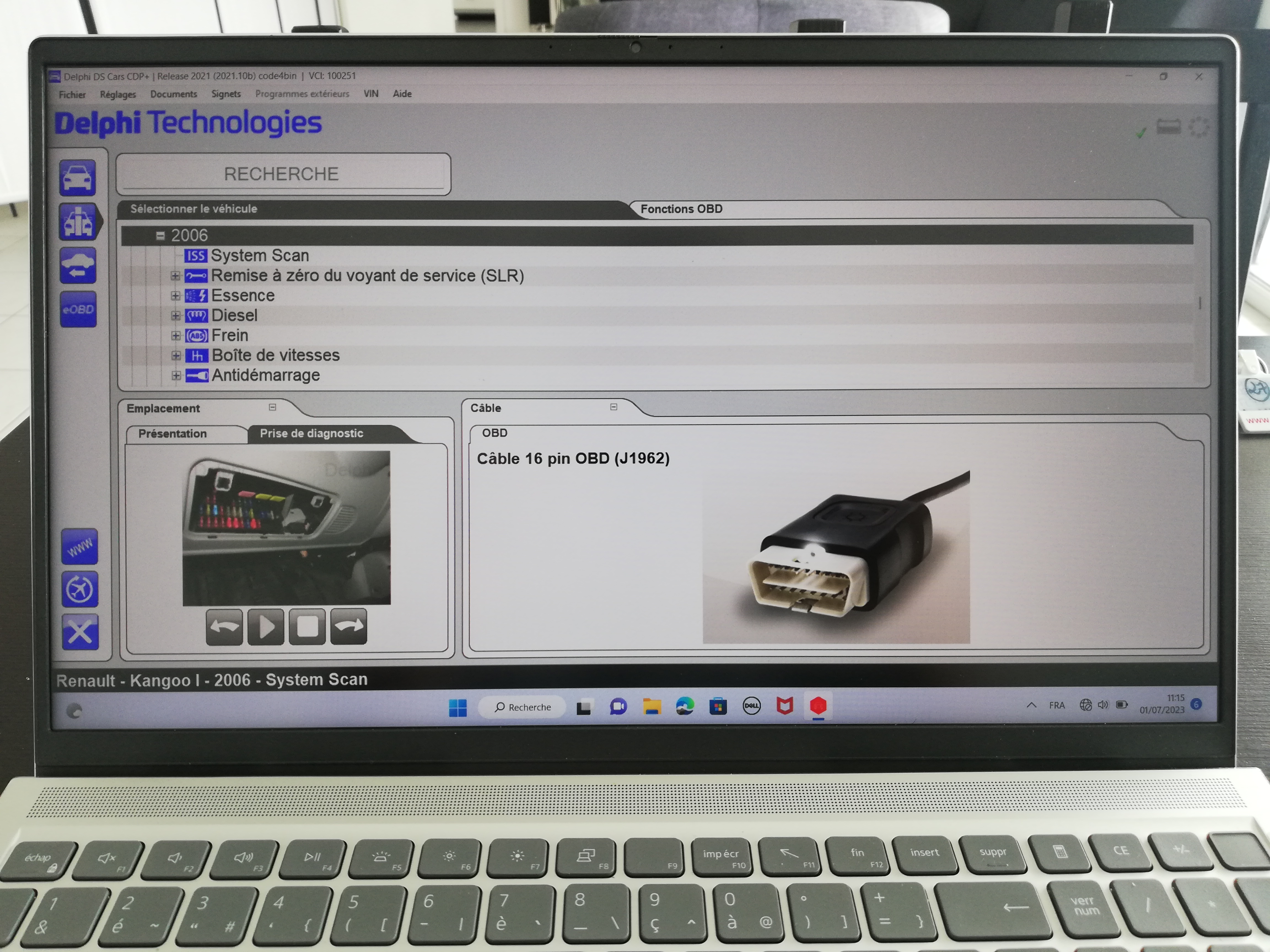Click the red Delphi app taskbar icon
The width and height of the screenshot is (1270, 952).
tap(818, 706)
